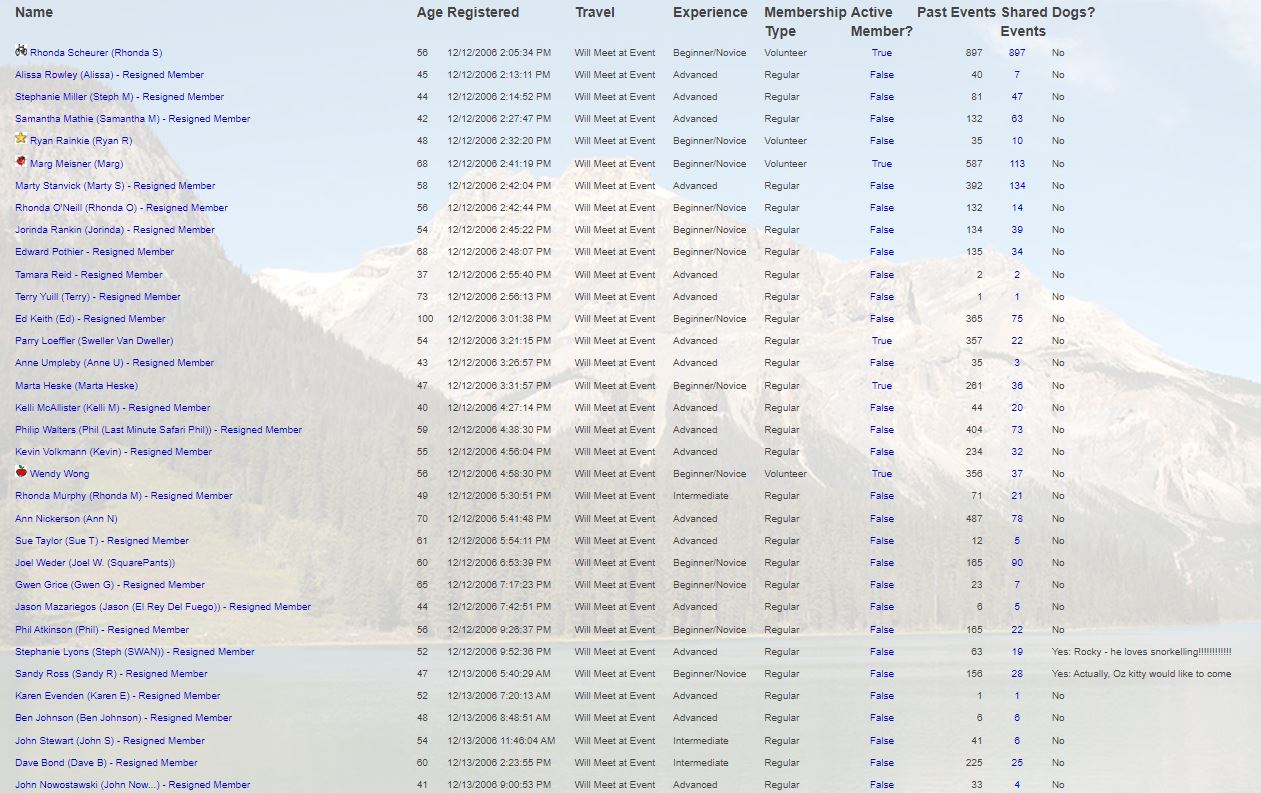Open Philip Walters (Last Minute Safari Phil) profile
The image size is (1261, 793).
click(x=158, y=430)
